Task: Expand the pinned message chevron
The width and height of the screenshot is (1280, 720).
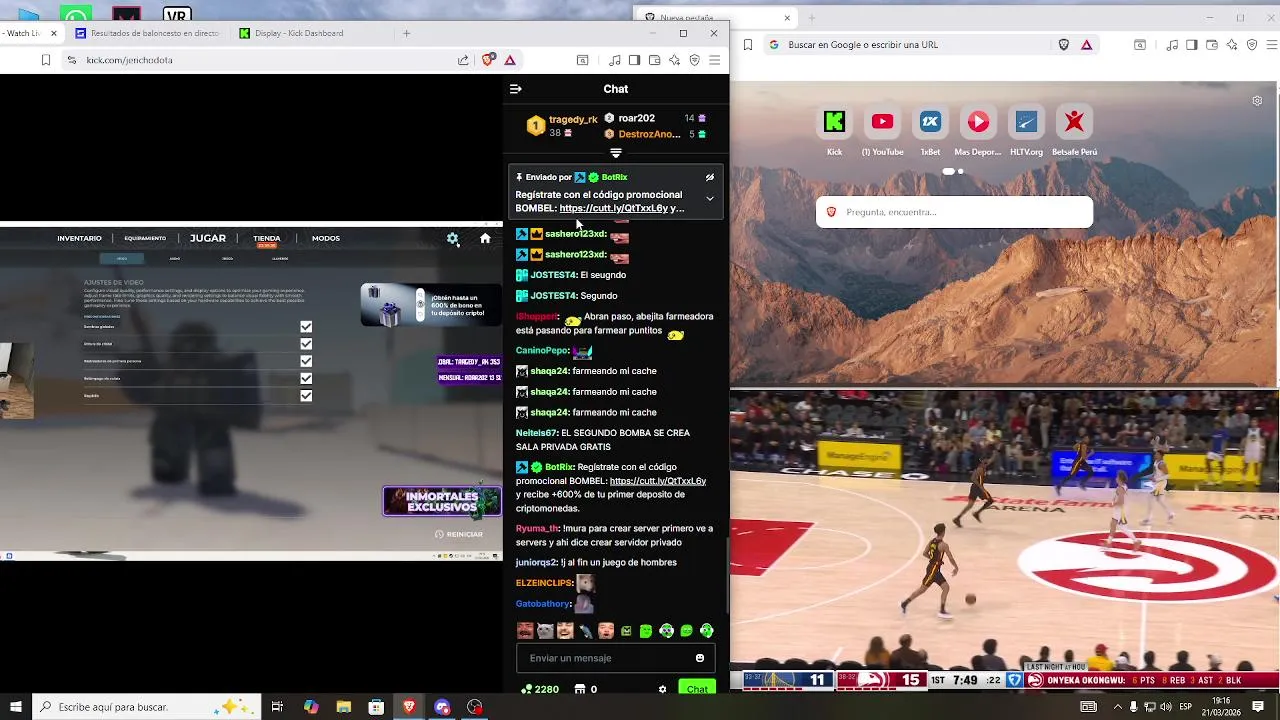Action: point(710,198)
